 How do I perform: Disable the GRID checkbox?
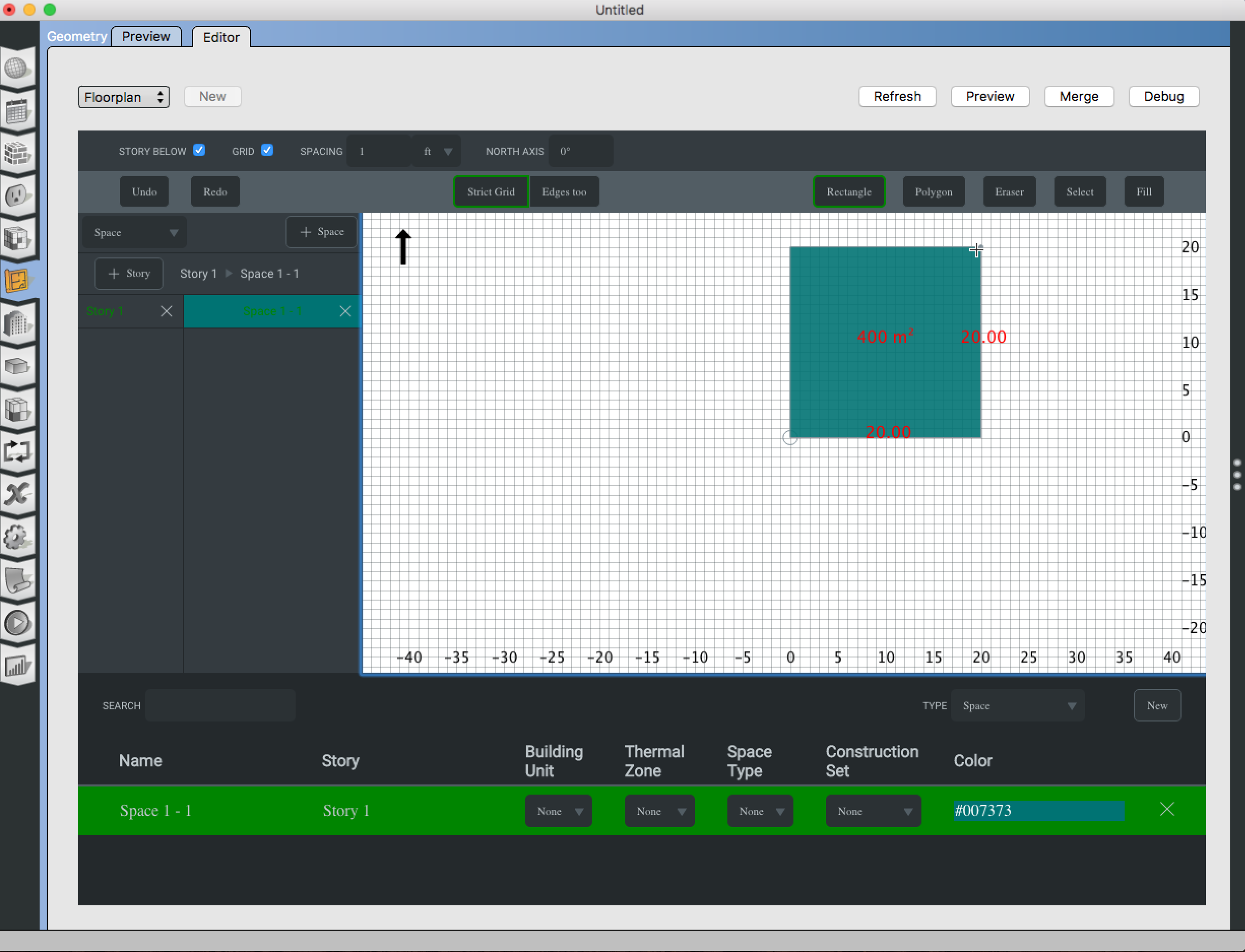pos(267,150)
